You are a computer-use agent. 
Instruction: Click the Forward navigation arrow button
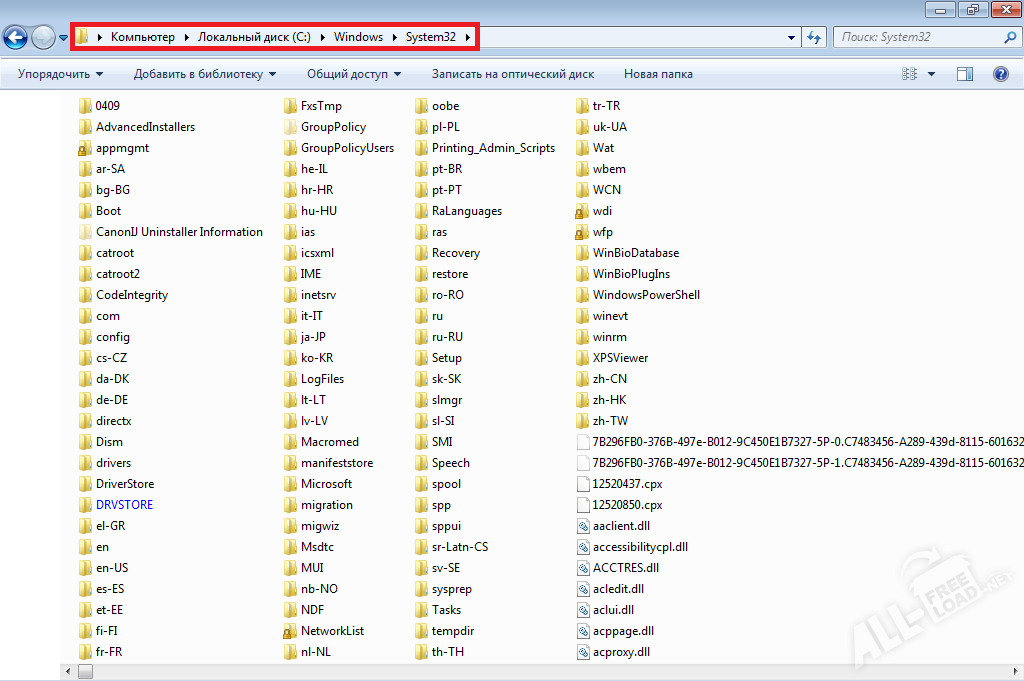click(x=43, y=38)
